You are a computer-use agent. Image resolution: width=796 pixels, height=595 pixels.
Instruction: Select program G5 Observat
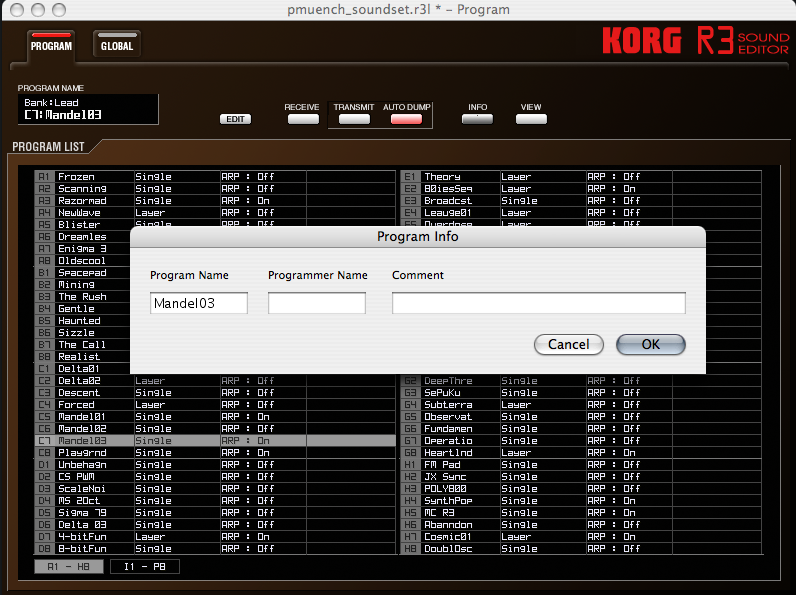point(581,417)
